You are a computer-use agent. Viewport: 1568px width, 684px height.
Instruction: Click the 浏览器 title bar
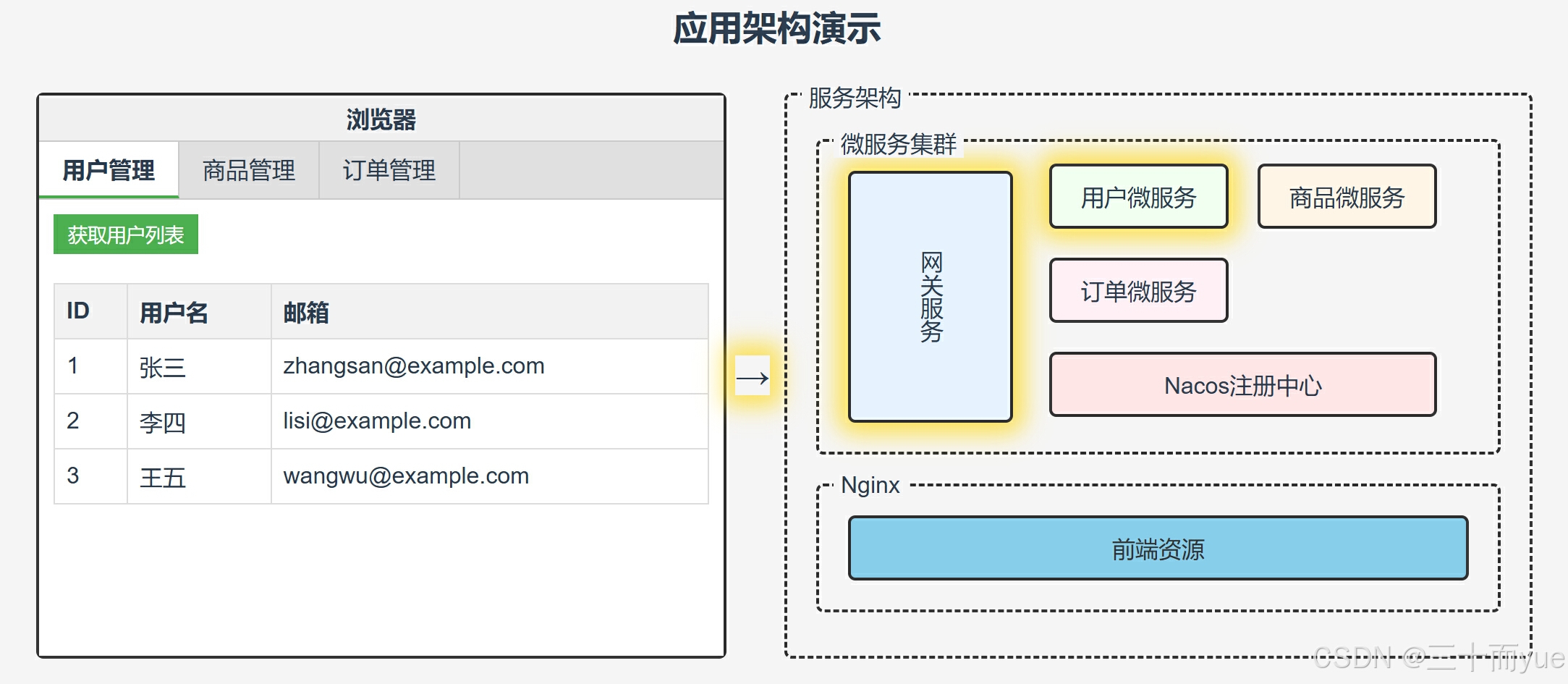(381, 119)
